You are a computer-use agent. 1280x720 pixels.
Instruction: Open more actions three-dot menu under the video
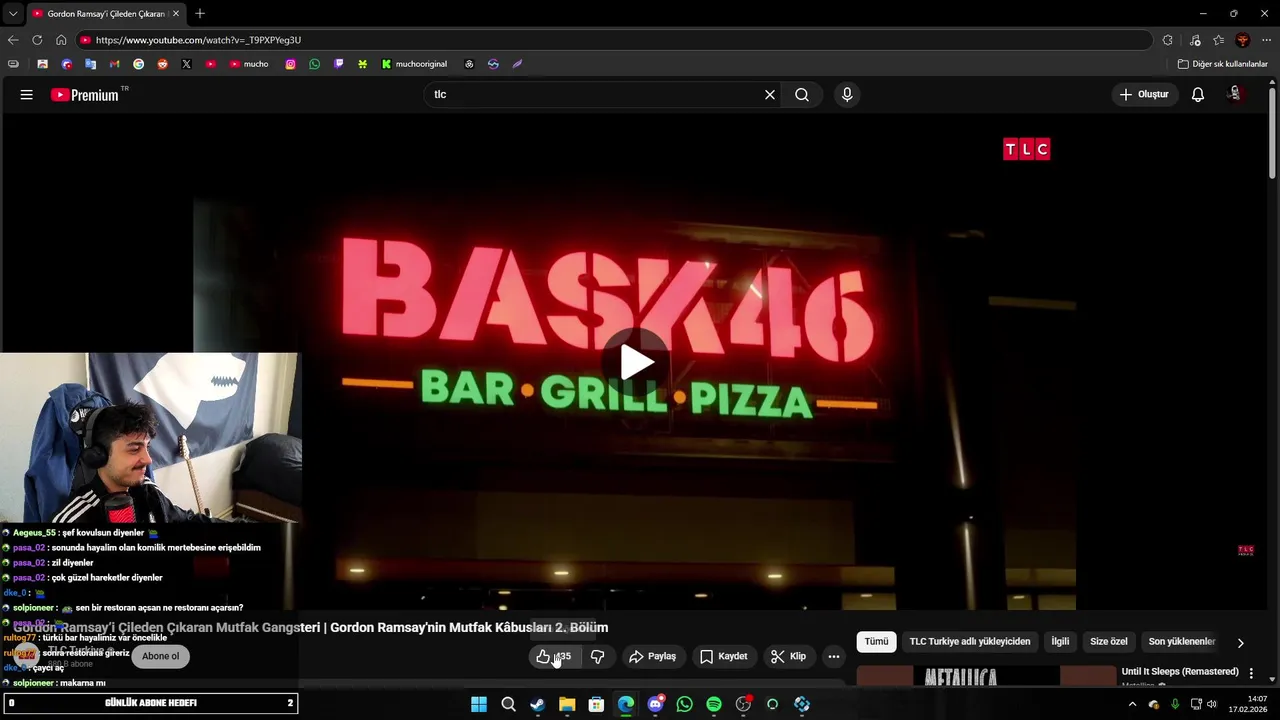(x=834, y=656)
